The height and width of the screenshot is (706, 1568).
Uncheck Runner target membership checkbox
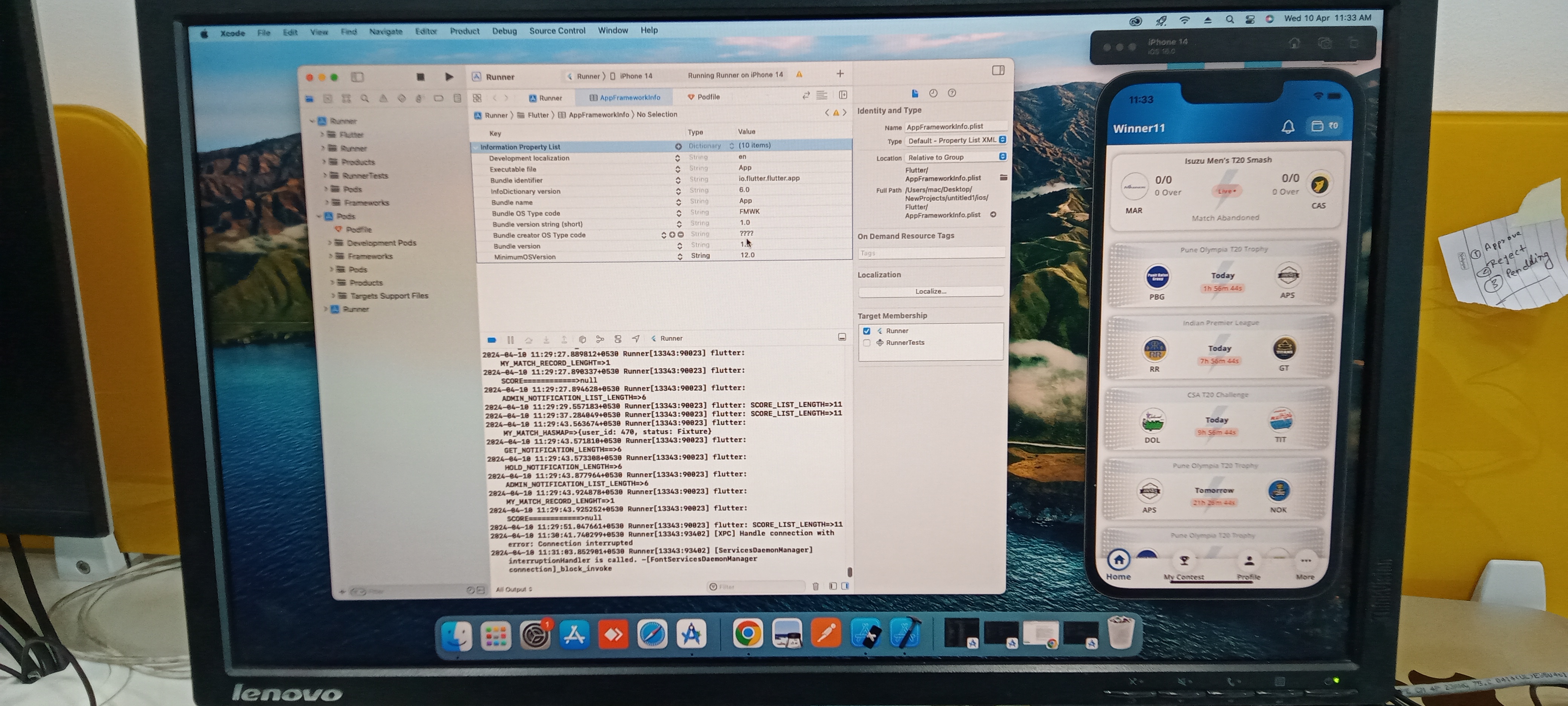(867, 331)
